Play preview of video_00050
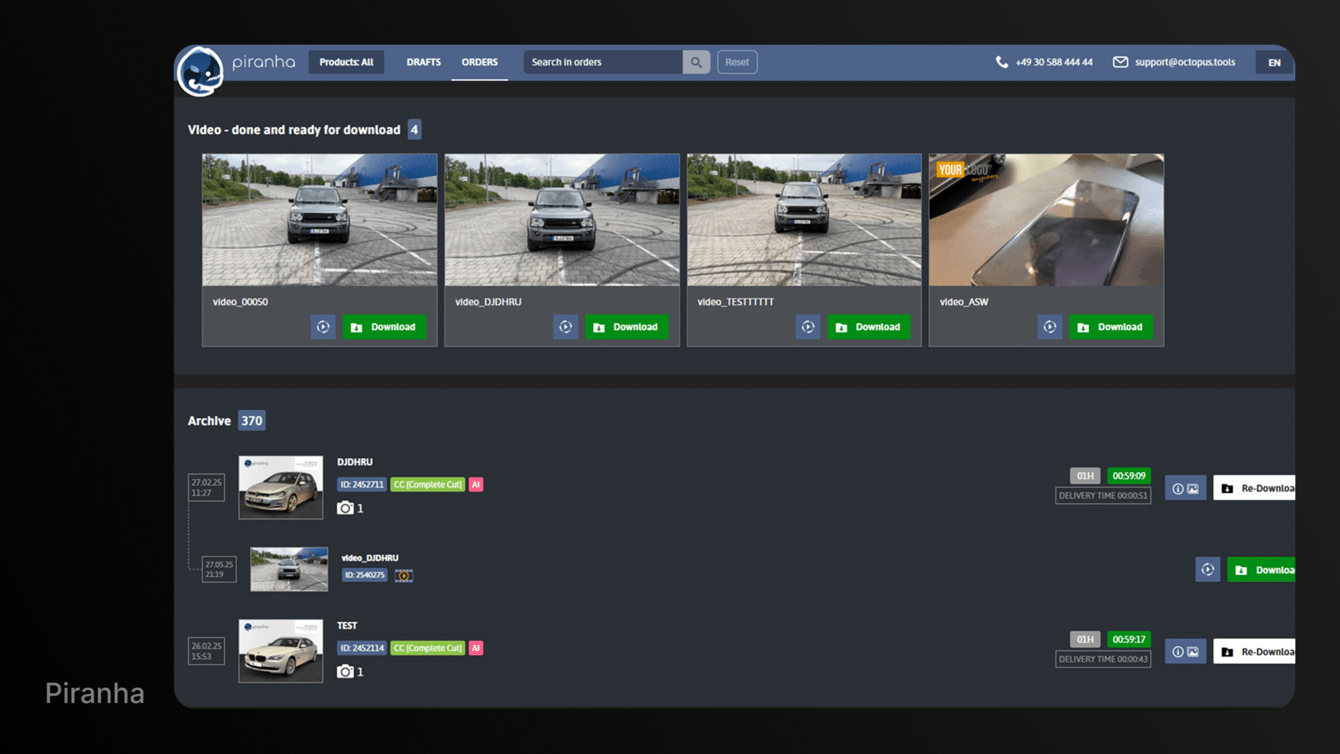This screenshot has height=754, width=1340. [323, 327]
